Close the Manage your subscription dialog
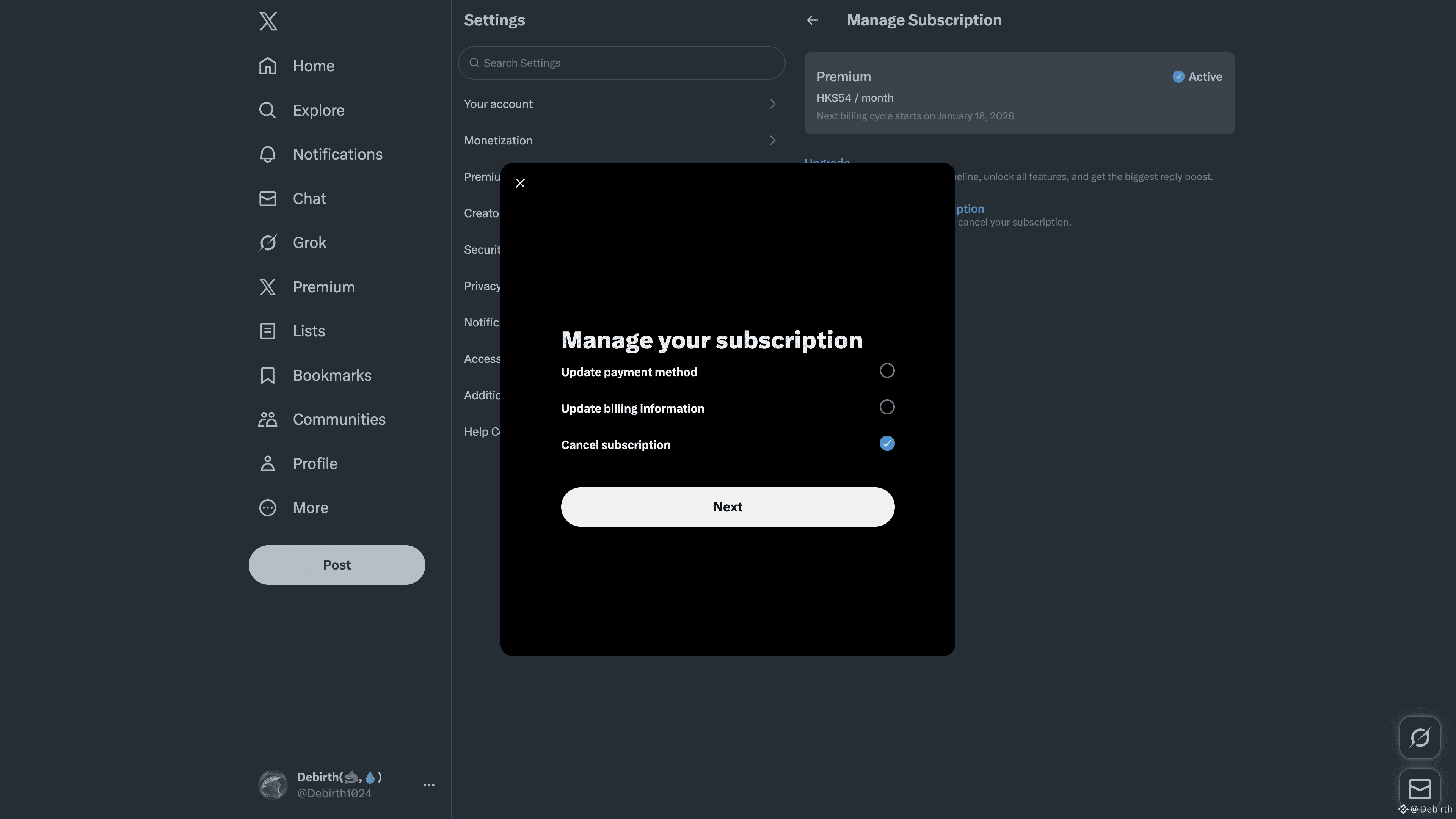This screenshot has width=1456, height=819. click(520, 183)
